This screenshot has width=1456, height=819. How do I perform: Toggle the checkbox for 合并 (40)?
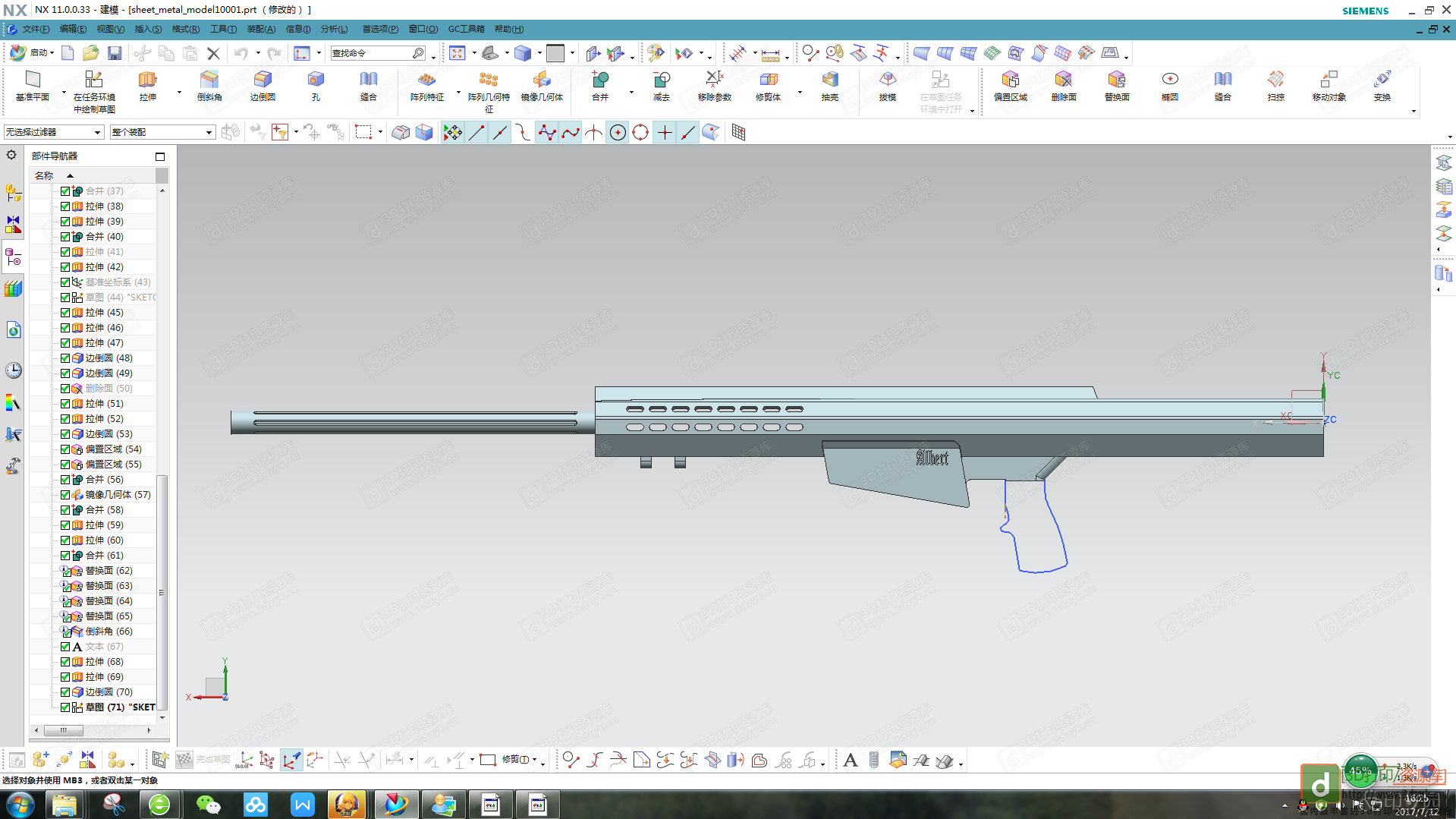(65, 237)
